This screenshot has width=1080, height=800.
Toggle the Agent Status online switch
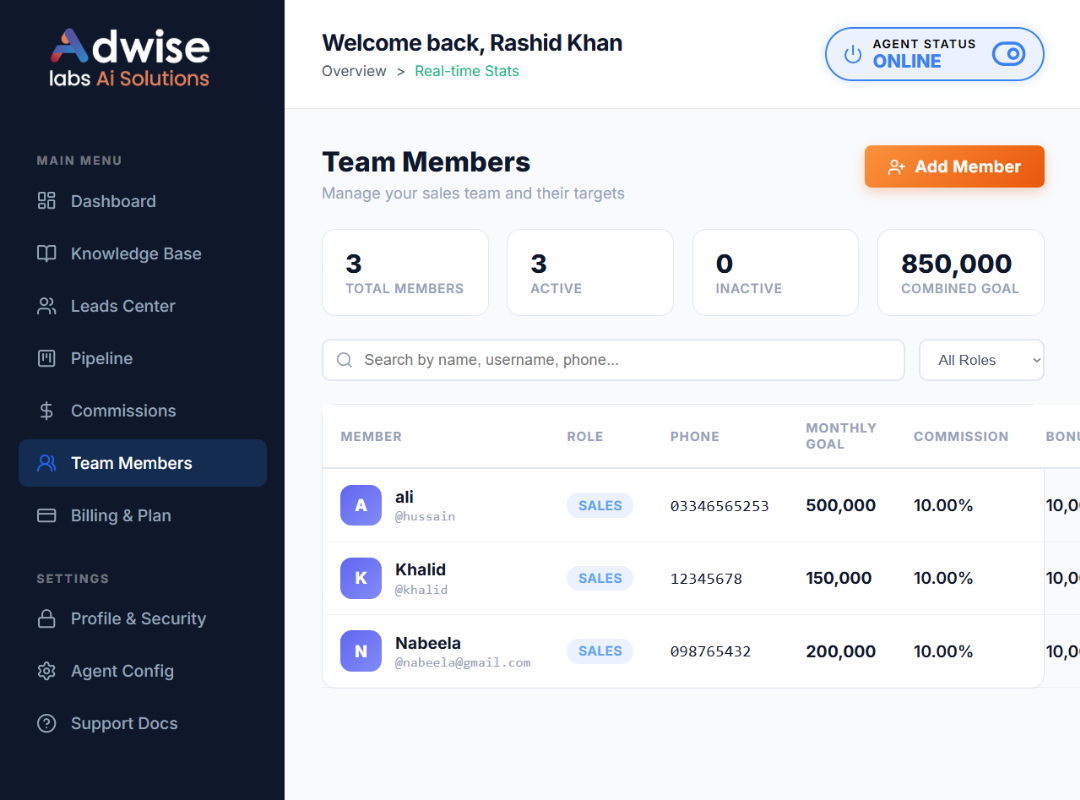click(x=1008, y=54)
